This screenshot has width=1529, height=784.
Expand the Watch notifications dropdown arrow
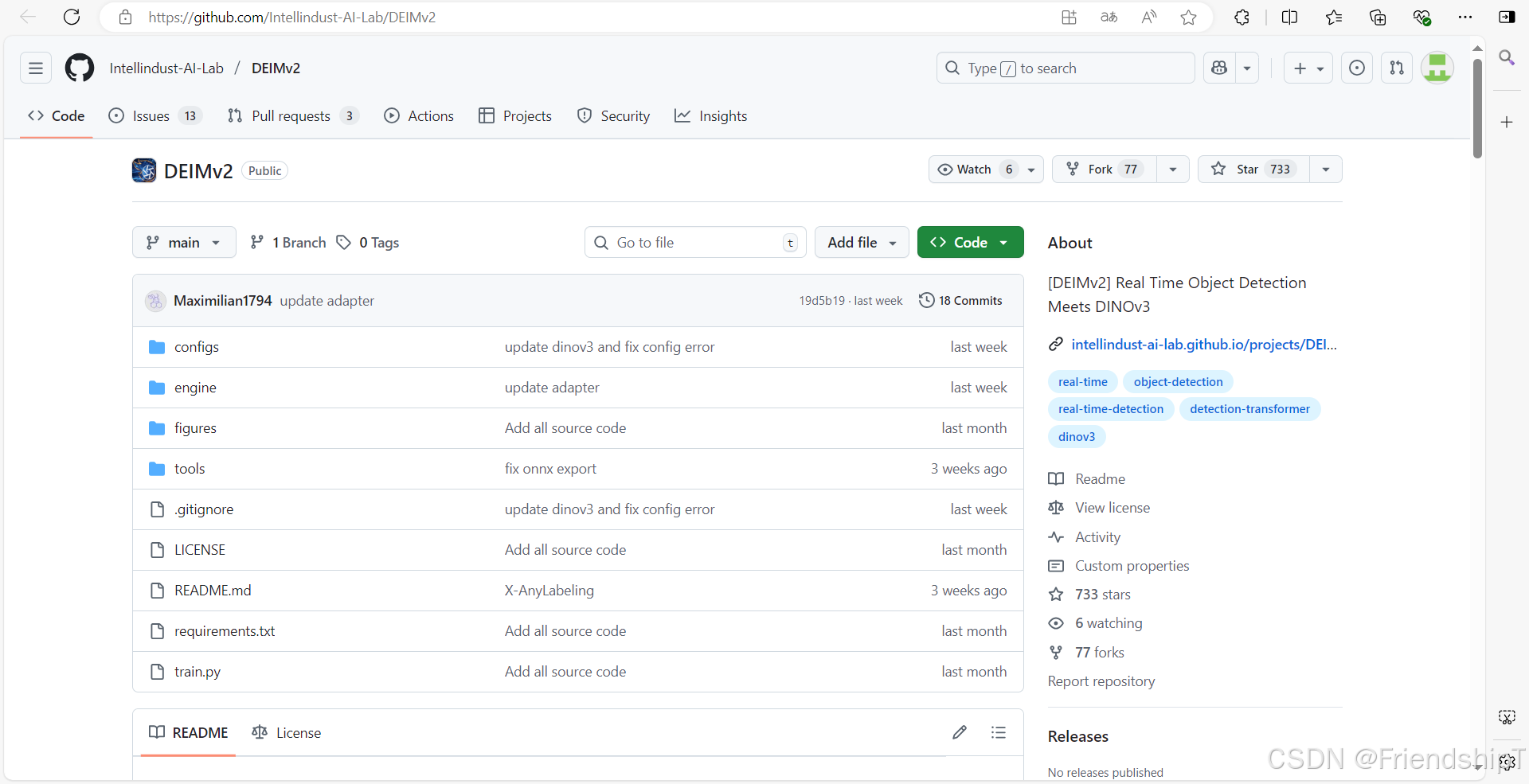click(x=1031, y=170)
